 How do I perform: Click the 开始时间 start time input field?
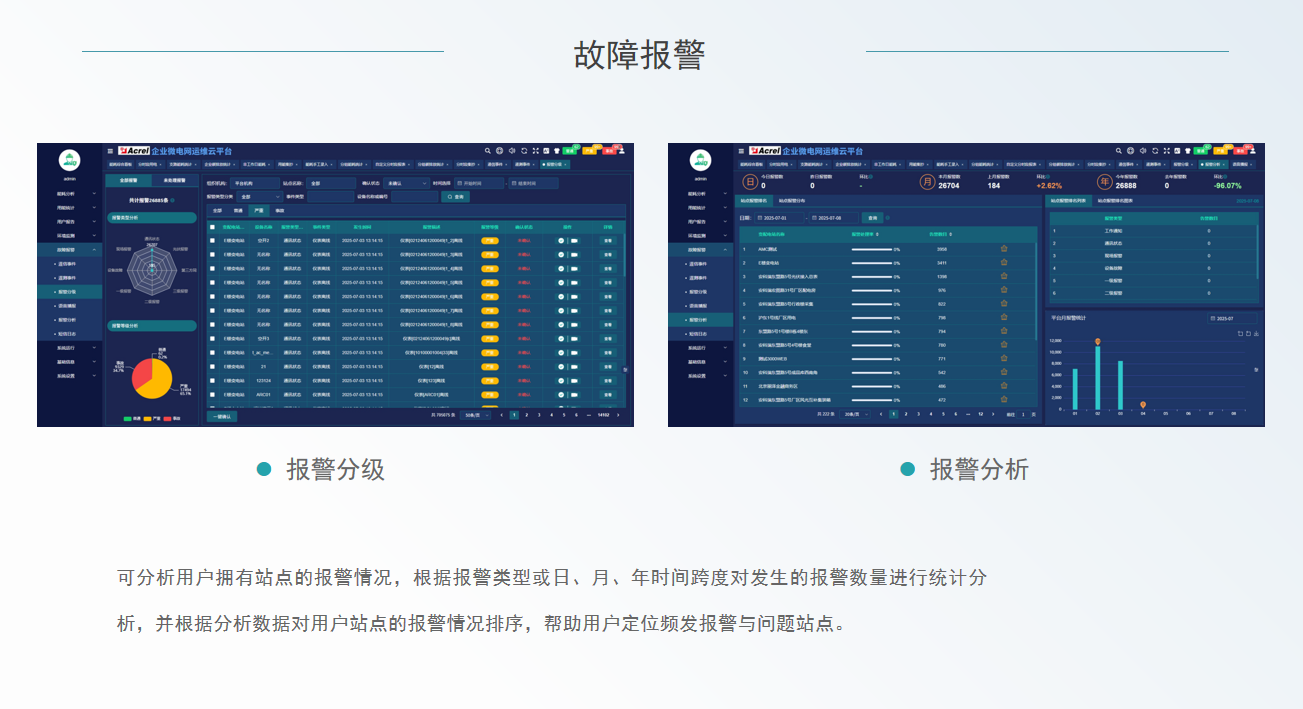point(481,184)
